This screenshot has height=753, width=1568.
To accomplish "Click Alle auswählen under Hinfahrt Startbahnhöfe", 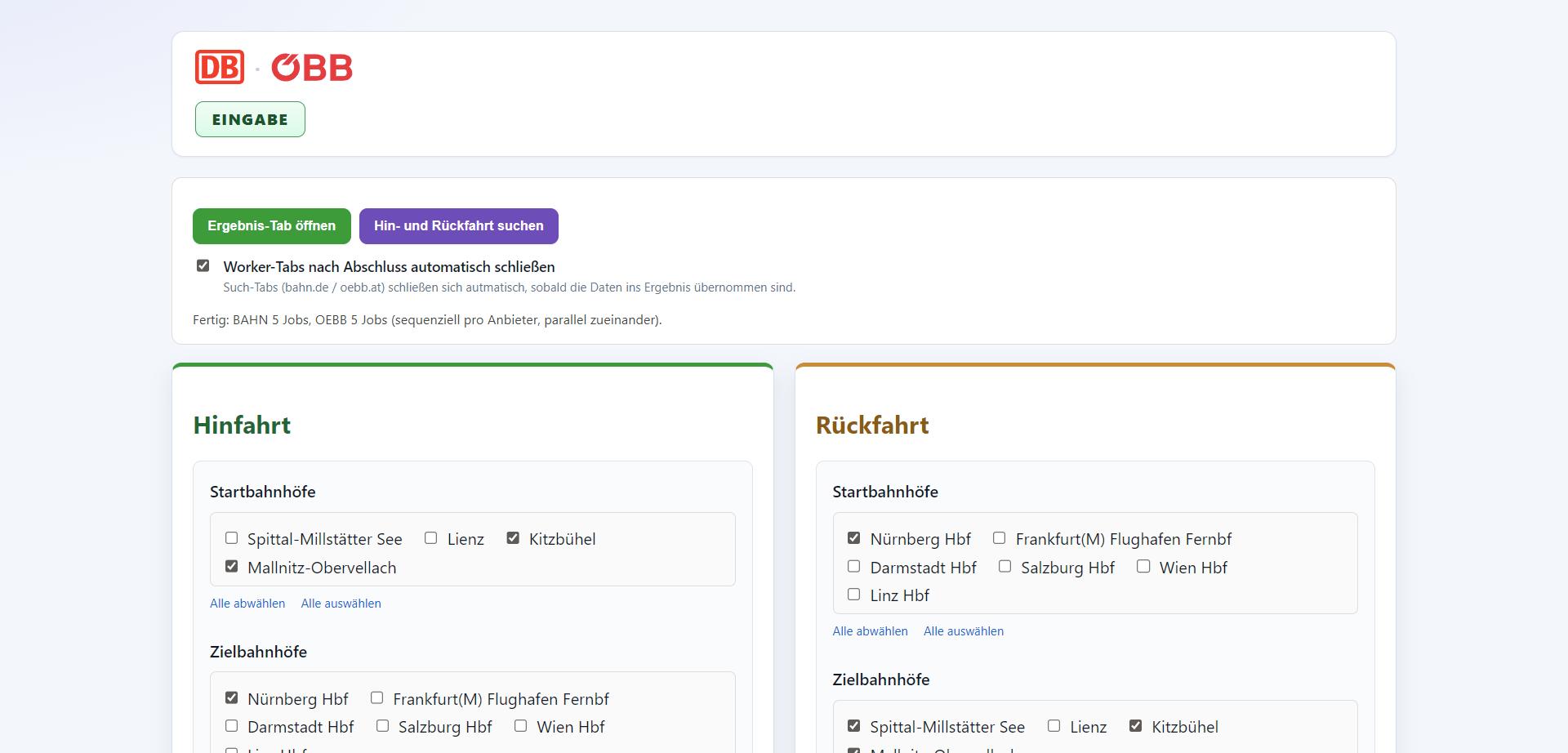I will [x=341, y=604].
